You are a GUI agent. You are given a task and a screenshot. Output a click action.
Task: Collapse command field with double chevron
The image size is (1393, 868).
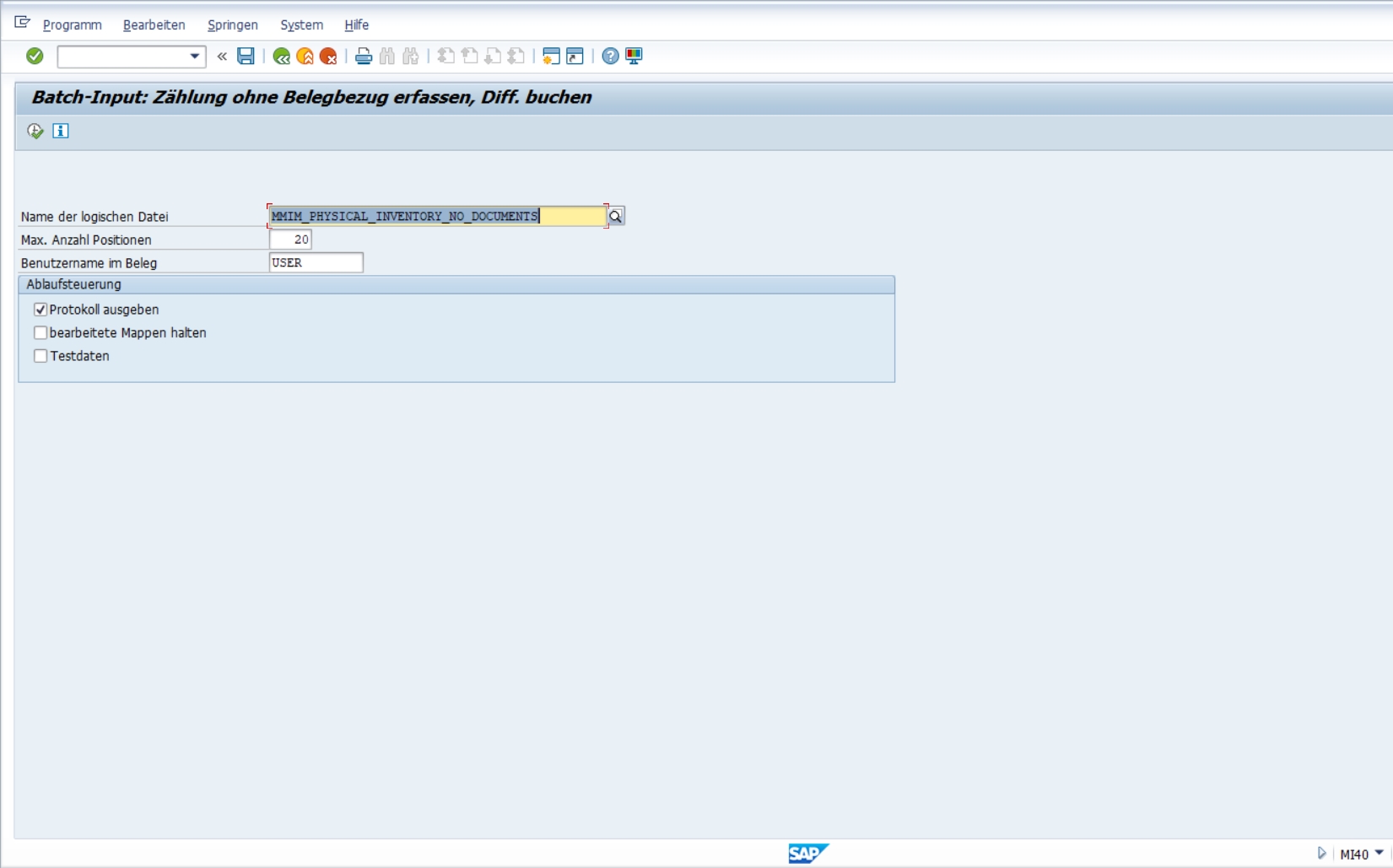[x=222, y=57]
